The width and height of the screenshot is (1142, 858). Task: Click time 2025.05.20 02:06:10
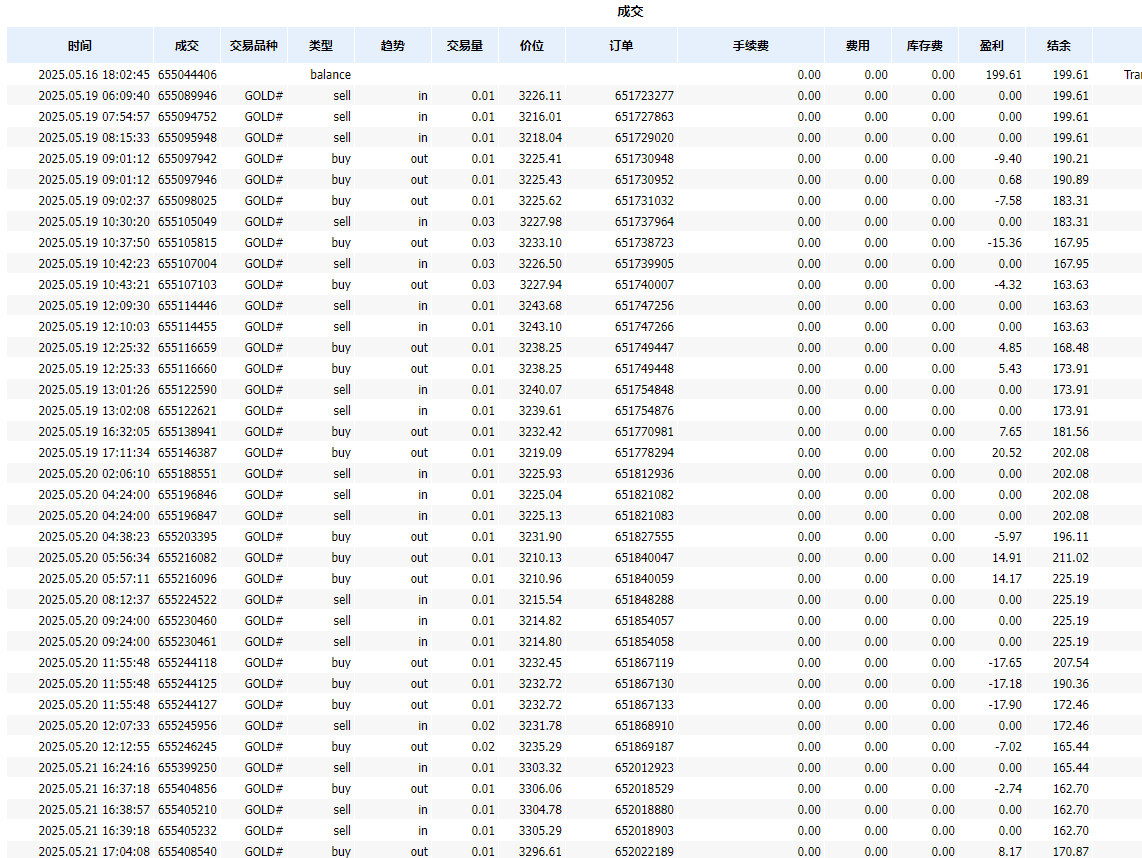[94, 474]
